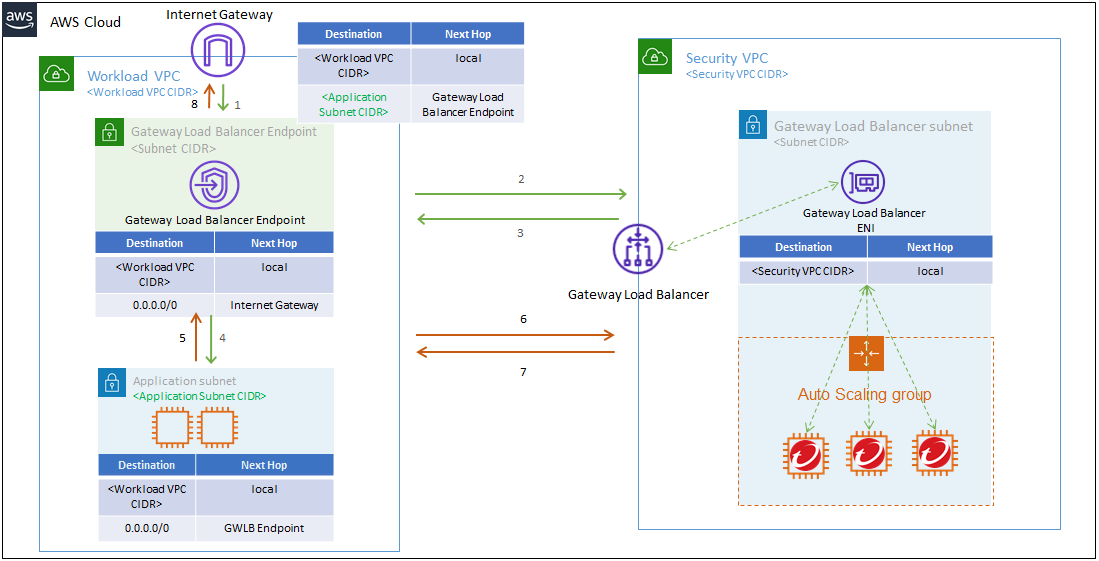
Task: Select the GWLB Endpoint next hop cell
Action: (264, 528)
